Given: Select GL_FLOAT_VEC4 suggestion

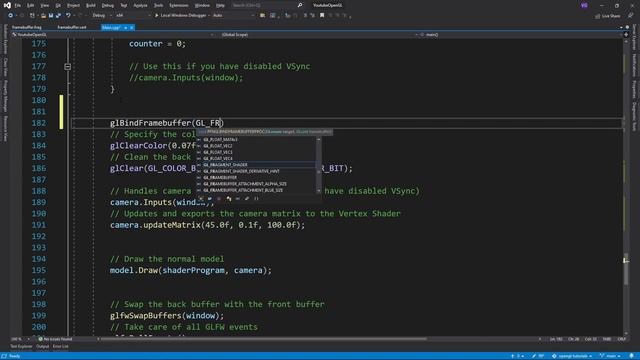Looking at the screenshot, I should pos(218,158).
